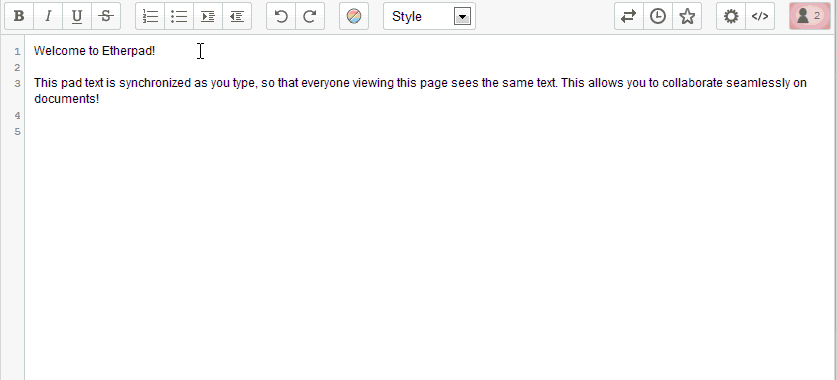Viewport: 837px width, 380px height.
Task: Open the Style dropdown
Action: click(429, 16)
